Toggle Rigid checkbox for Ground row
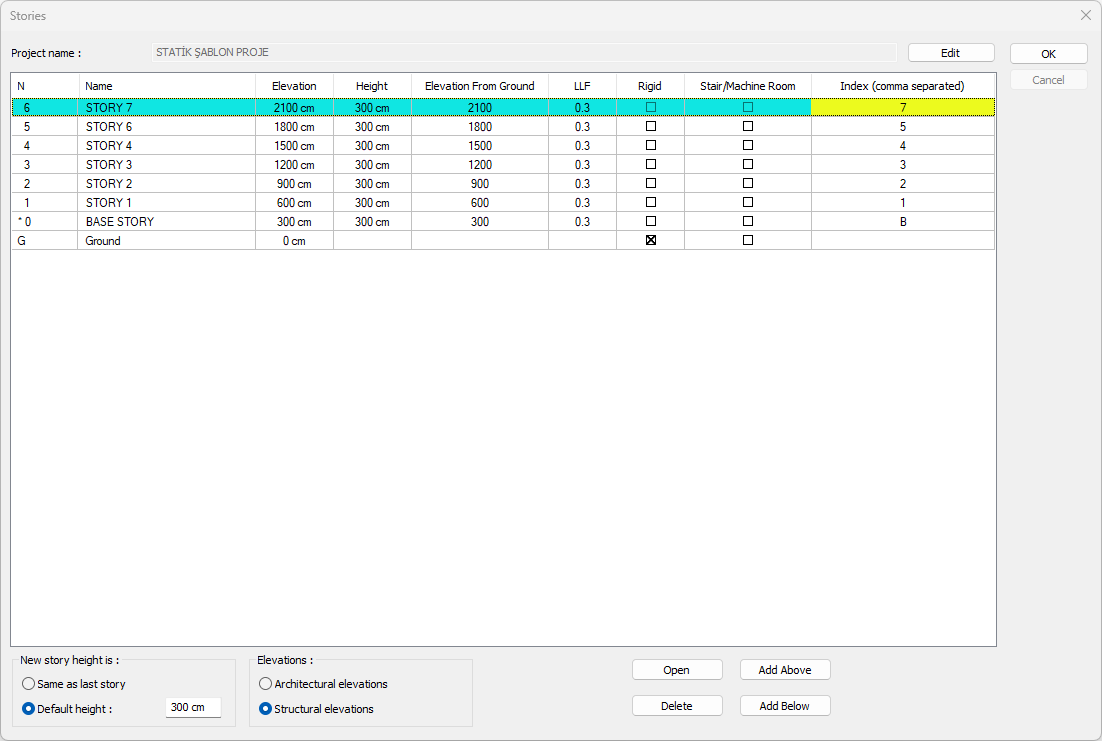 click(651, 241)
